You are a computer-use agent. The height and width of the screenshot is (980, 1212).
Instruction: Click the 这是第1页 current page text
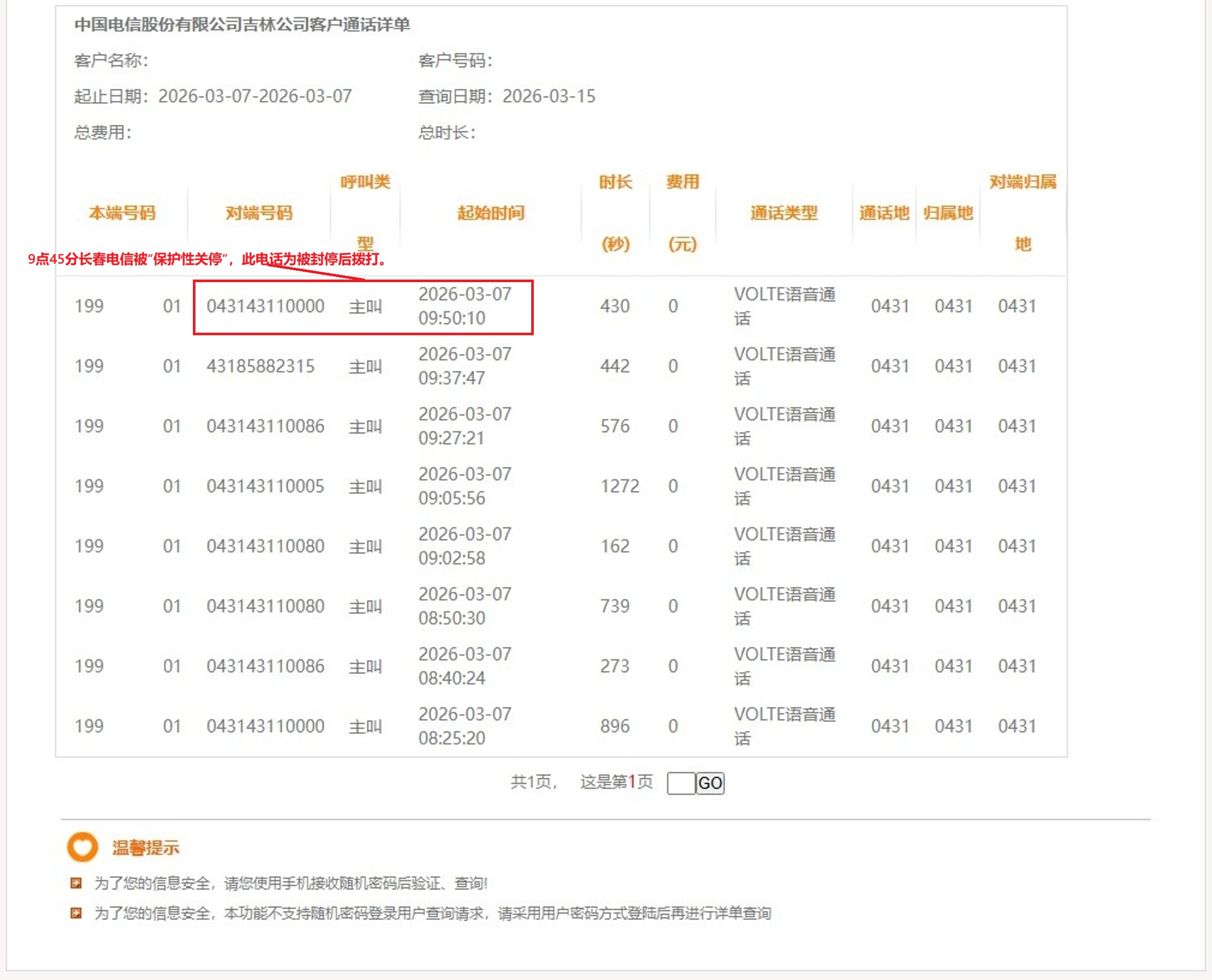pos(616,782)
